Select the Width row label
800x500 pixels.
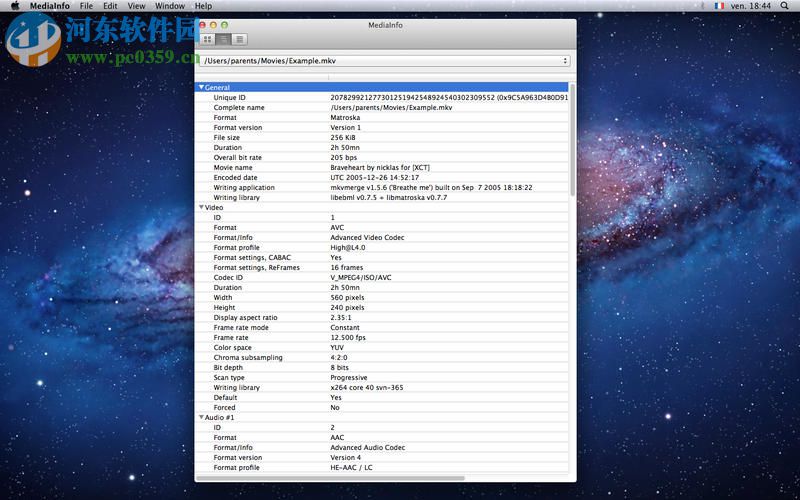pos(223,297)
